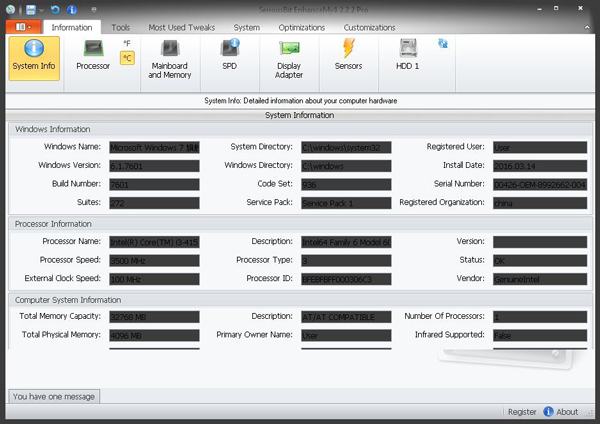Click the Service Pack 1 field
The width and height of the screenshot is (600, 424).
tap(346, 203)
